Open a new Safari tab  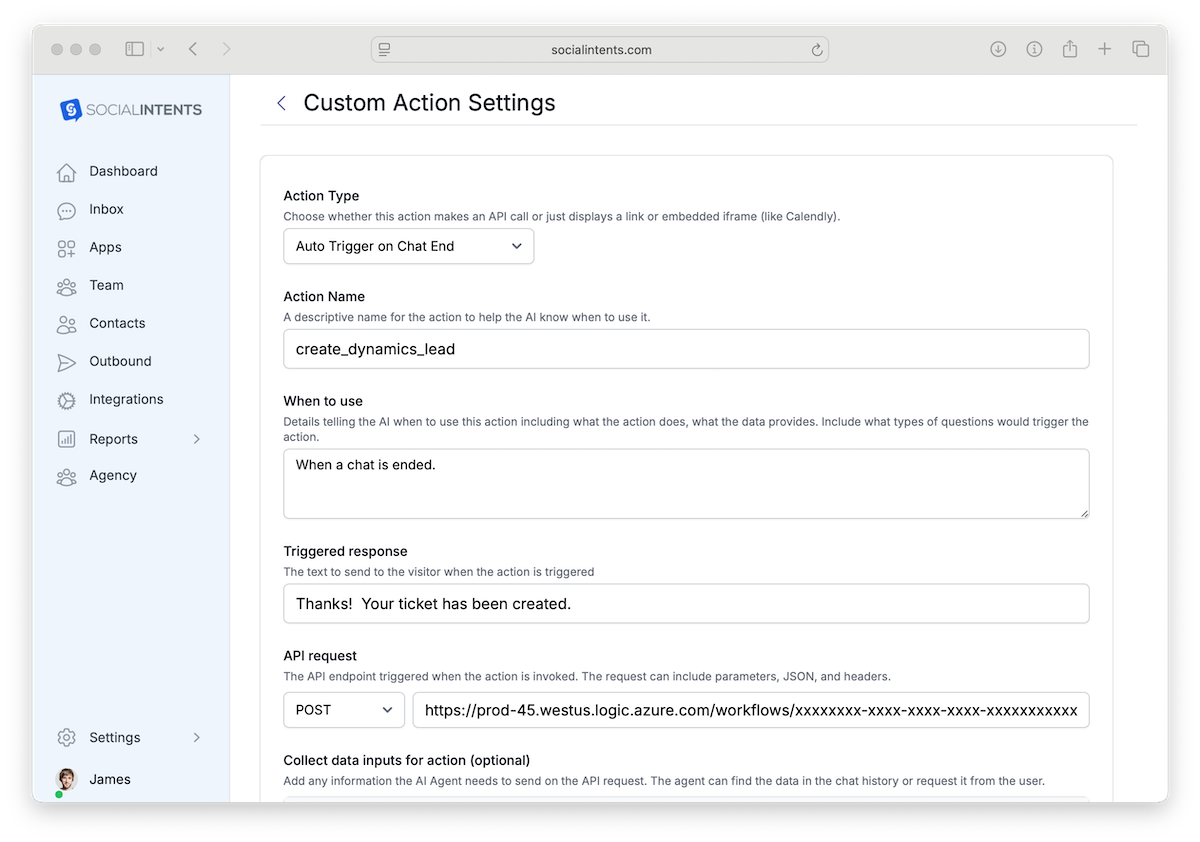point(1106,48)
